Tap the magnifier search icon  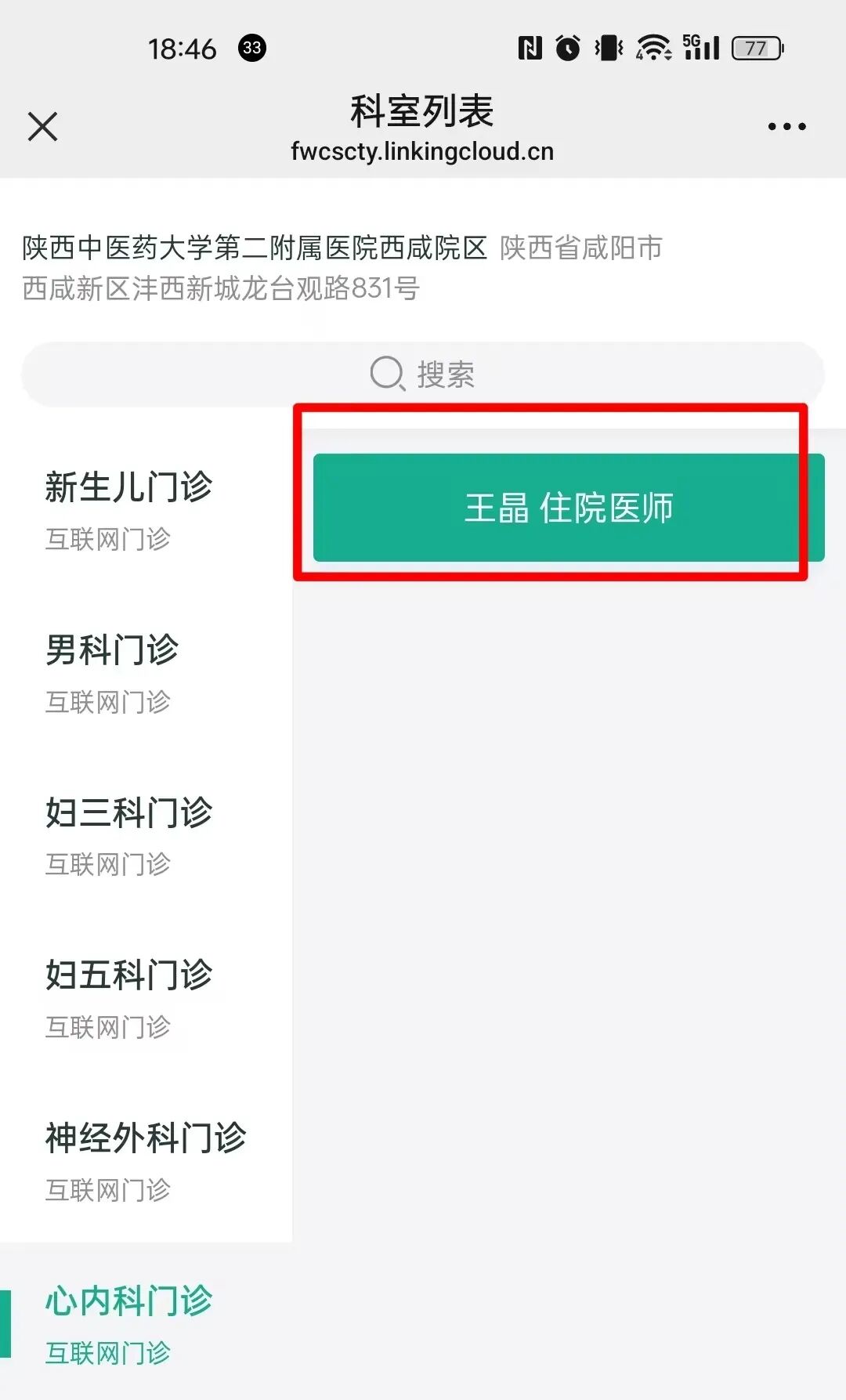(387, 374)
